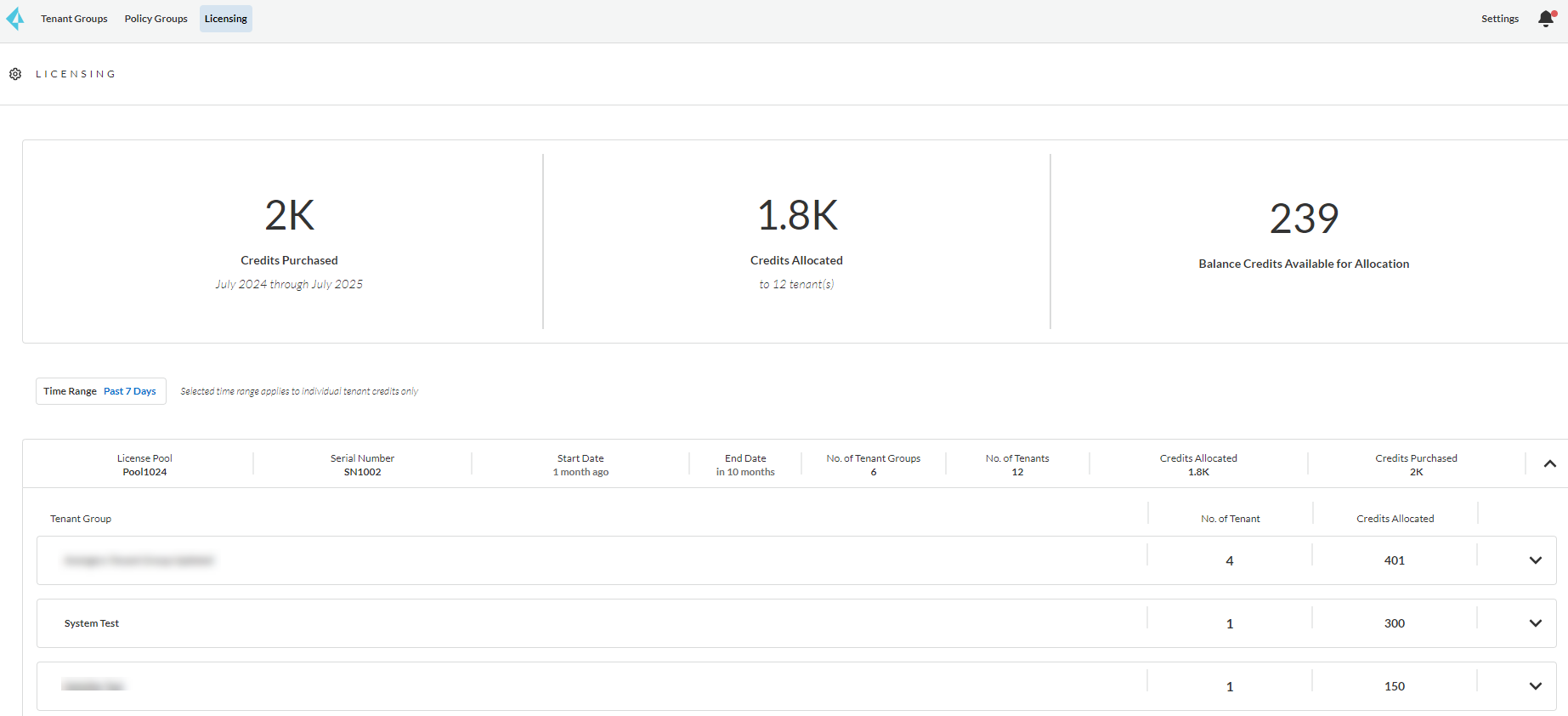Click the pool summary No. of Tenants value 12
The height and width of the screenshot is (716, 1568).
1017,472
